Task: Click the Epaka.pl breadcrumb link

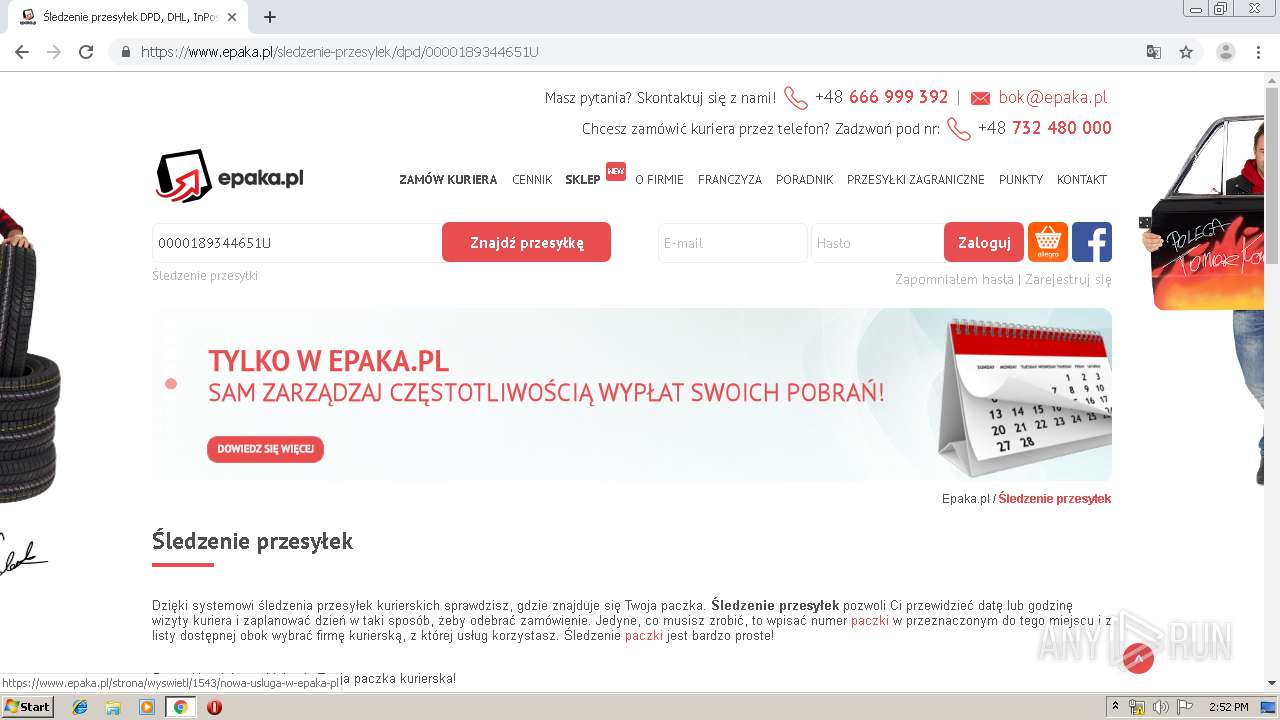Action: 965,499
